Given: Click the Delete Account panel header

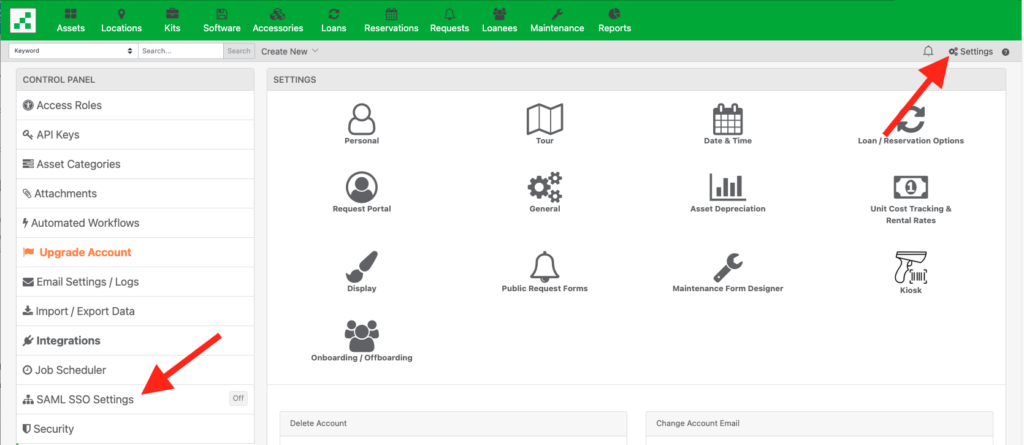Looking at the screenshot, I should 453,423.
